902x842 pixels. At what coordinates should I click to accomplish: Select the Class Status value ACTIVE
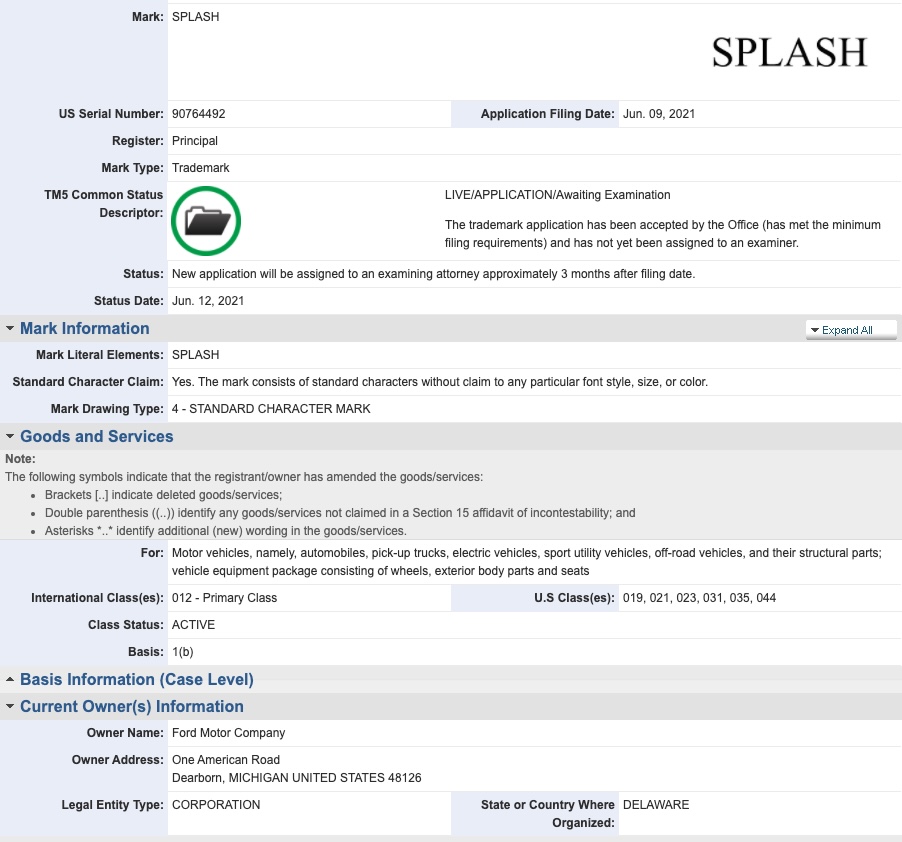pos(193,625)
